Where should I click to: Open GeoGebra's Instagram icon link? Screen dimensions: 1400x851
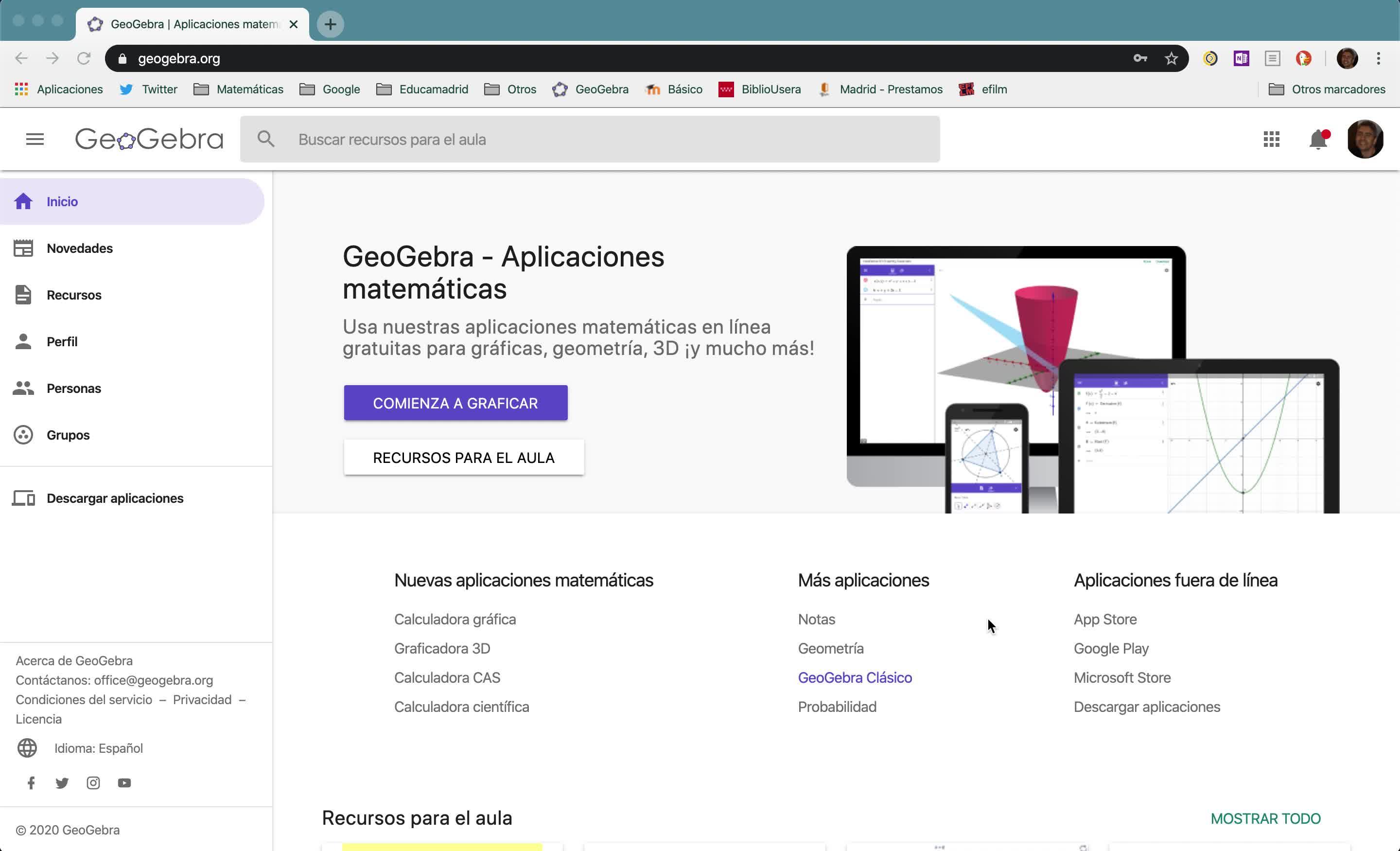[93, 783]
